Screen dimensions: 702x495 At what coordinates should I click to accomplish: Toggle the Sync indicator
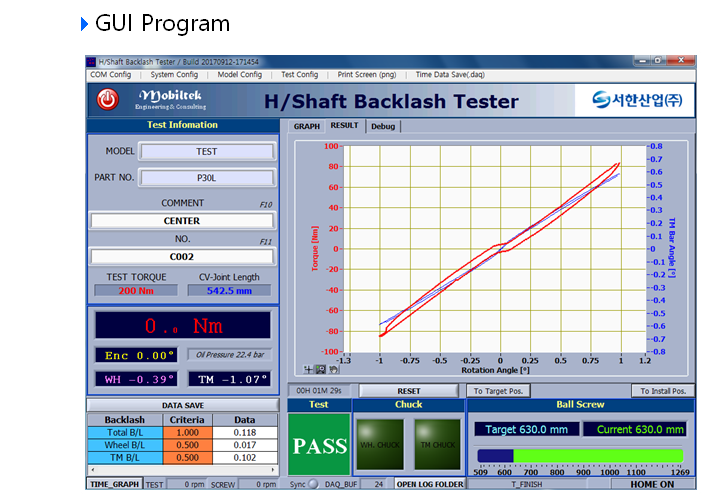(x=313, y=484)
